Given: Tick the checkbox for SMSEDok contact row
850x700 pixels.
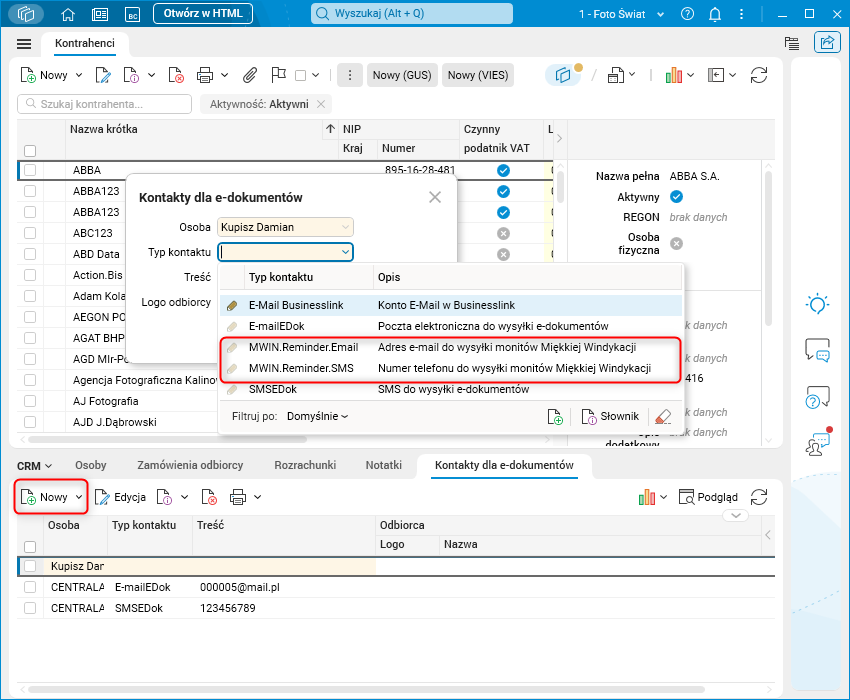Looking at the screenshot, I should click(30, 608).
